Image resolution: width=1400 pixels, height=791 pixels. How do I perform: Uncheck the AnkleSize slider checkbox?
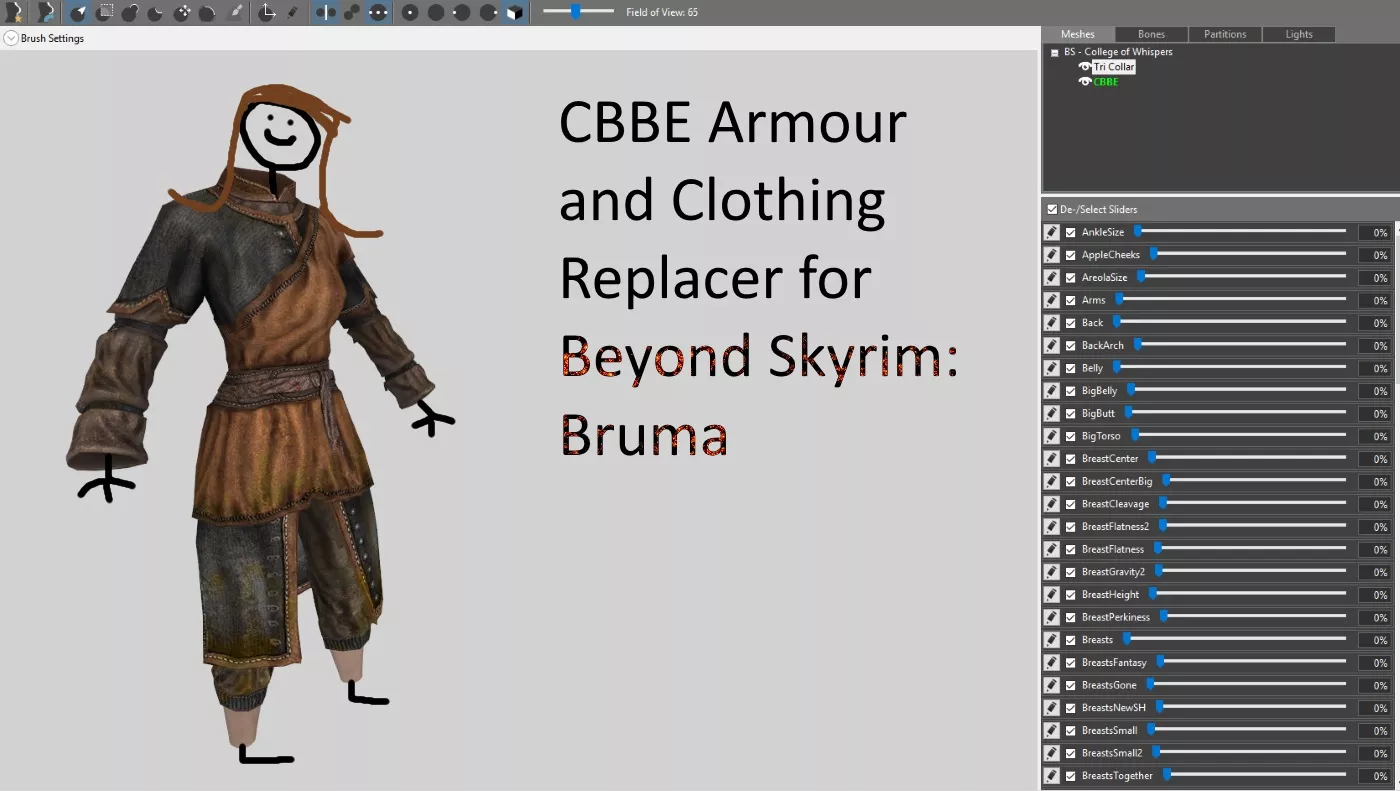pyautogui.click(x=1071, y=232)
